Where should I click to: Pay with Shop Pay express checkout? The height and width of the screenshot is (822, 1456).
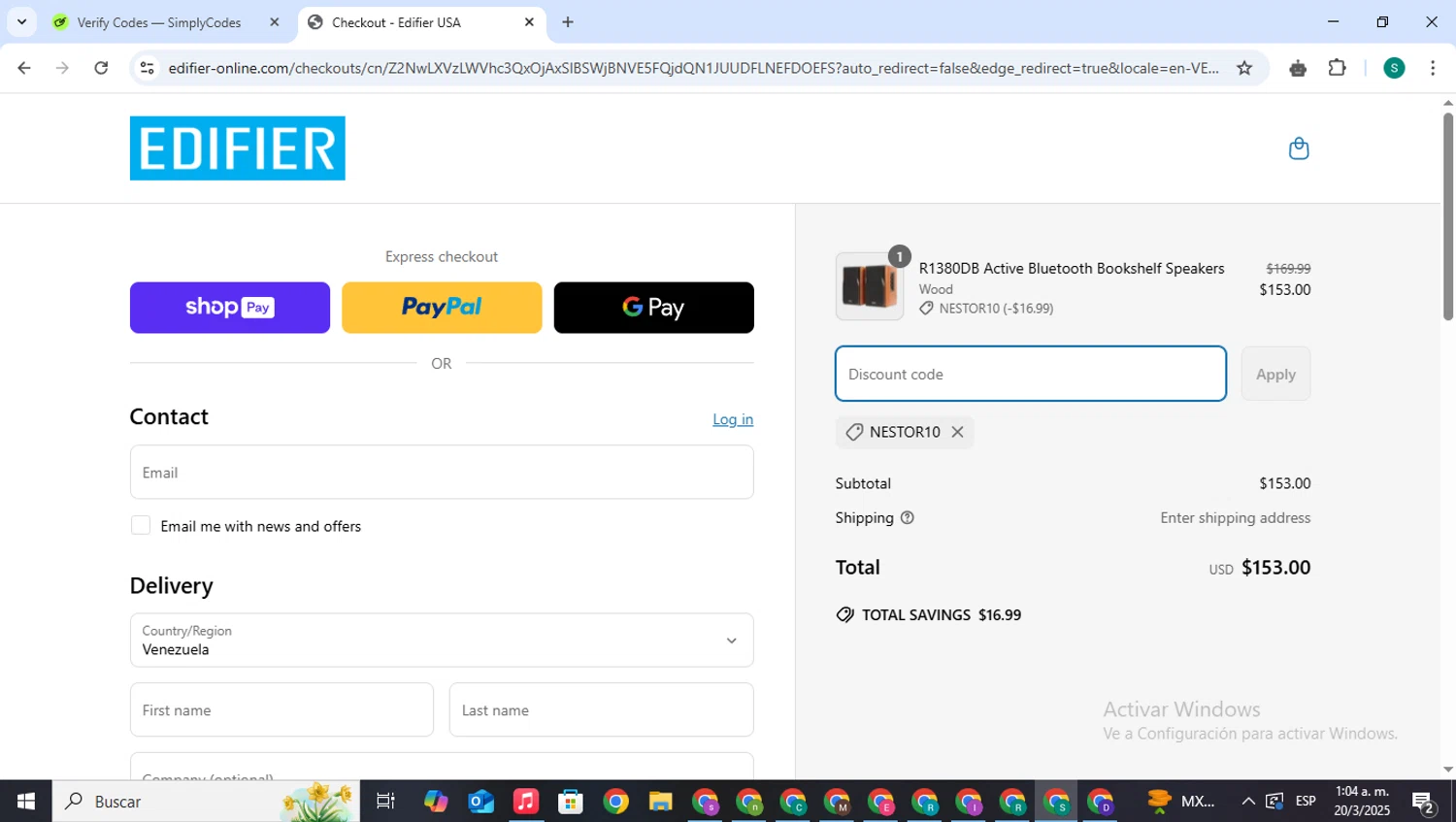click(x=230, y=308)
